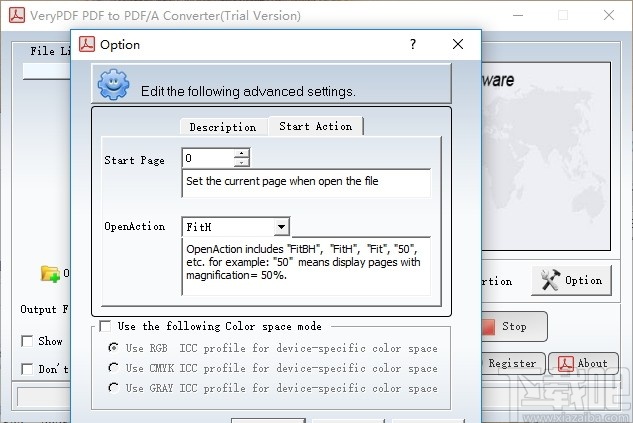Select the Start Action tab

pos(316,126)
